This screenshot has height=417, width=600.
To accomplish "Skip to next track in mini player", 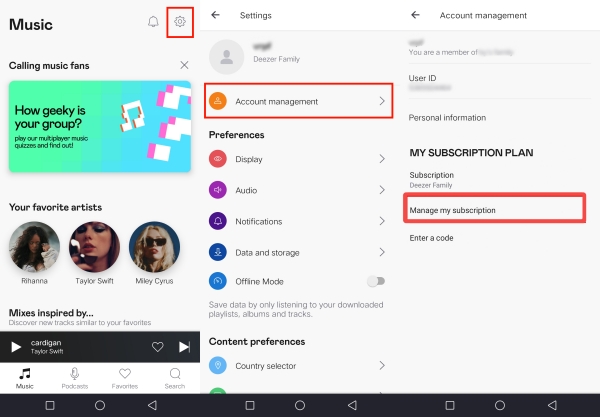I will click(x=184, y=347).
